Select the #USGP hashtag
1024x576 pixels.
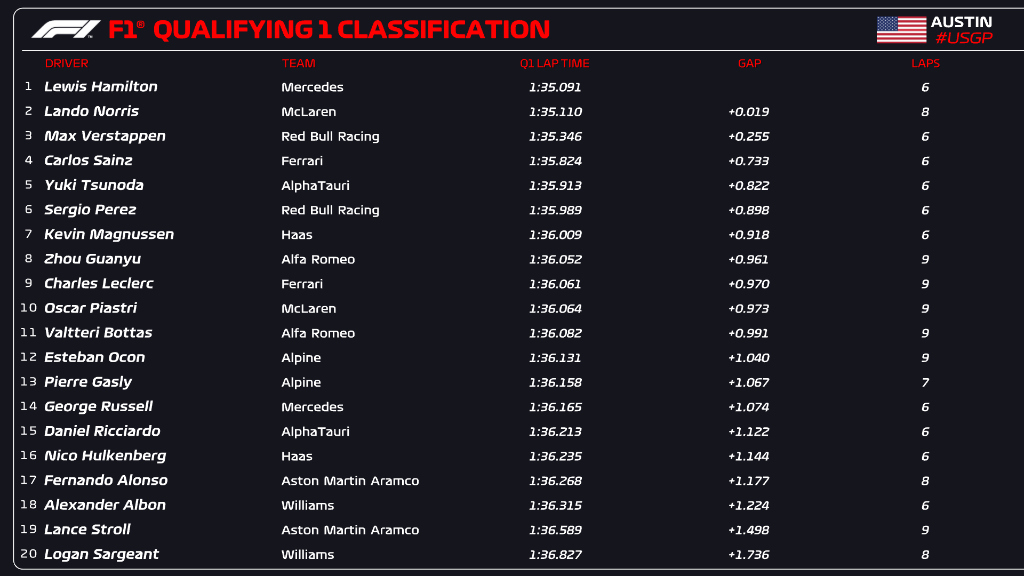(961, 38)
